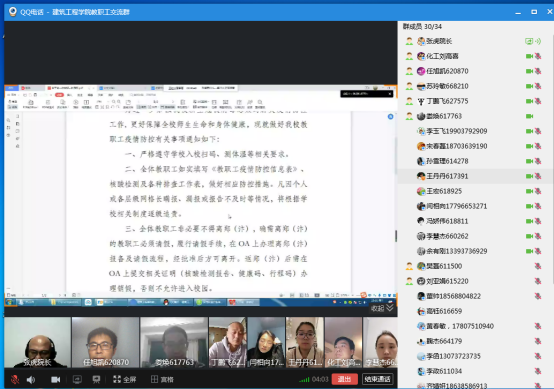Viewport: 554px width, 389px height.
Task: Click the screen share indicator beside 张虎院长
Action: coord(529,41)
